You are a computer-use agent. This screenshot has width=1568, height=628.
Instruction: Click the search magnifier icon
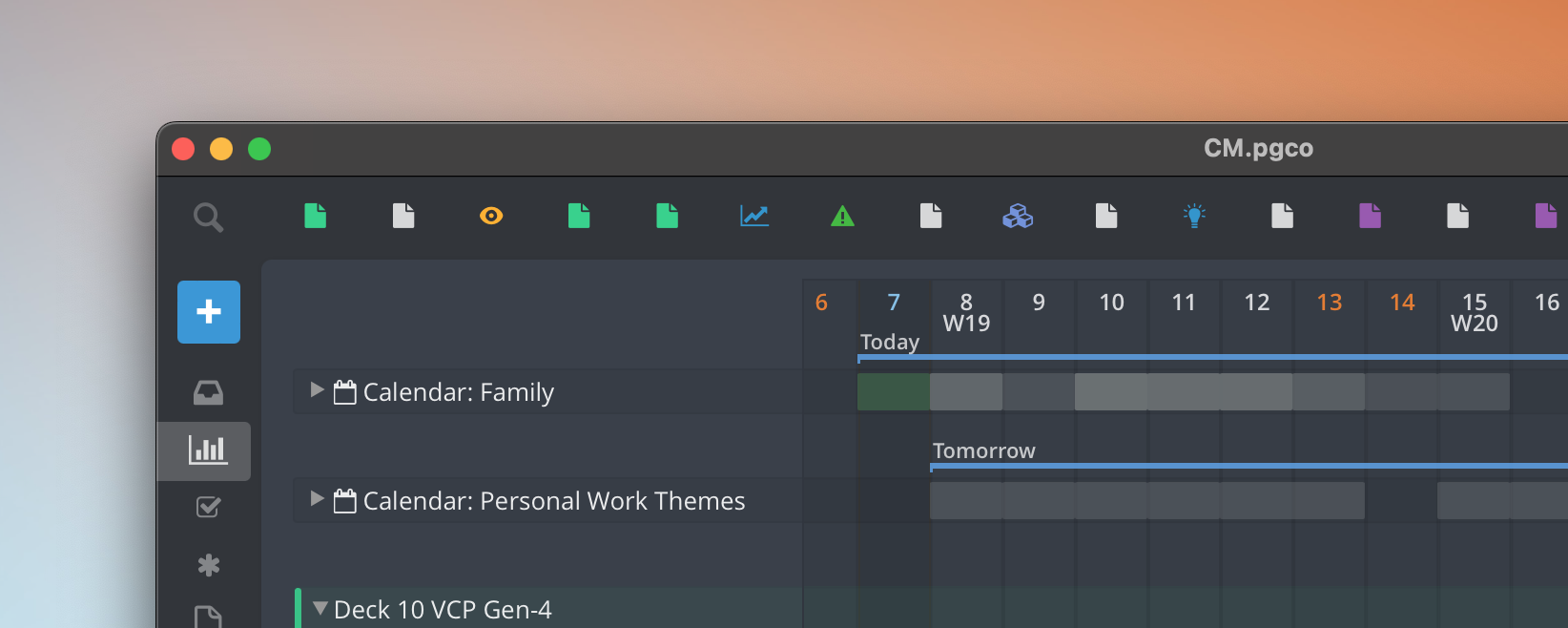click(208, 218)
